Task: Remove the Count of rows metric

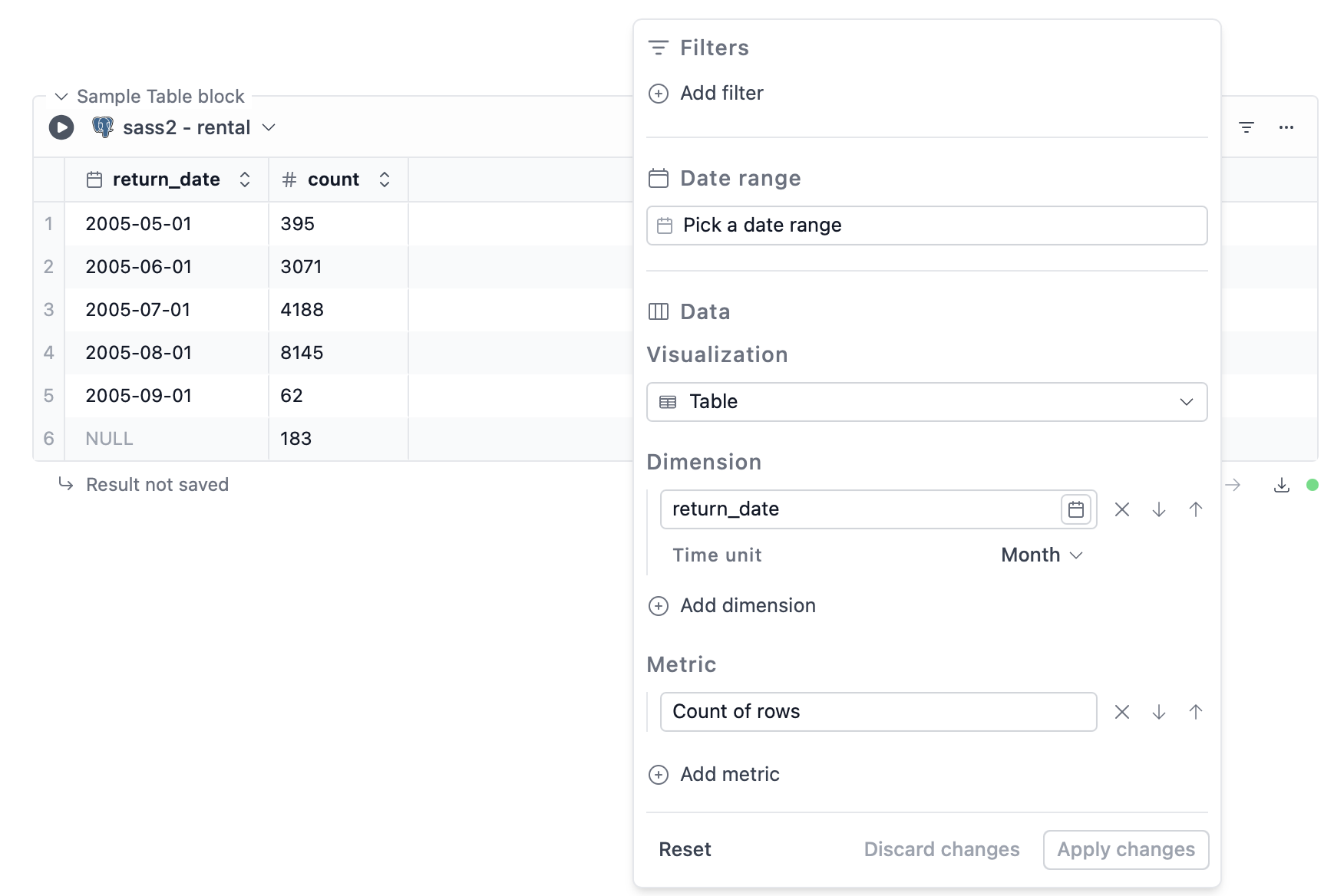Action: 1122,712
